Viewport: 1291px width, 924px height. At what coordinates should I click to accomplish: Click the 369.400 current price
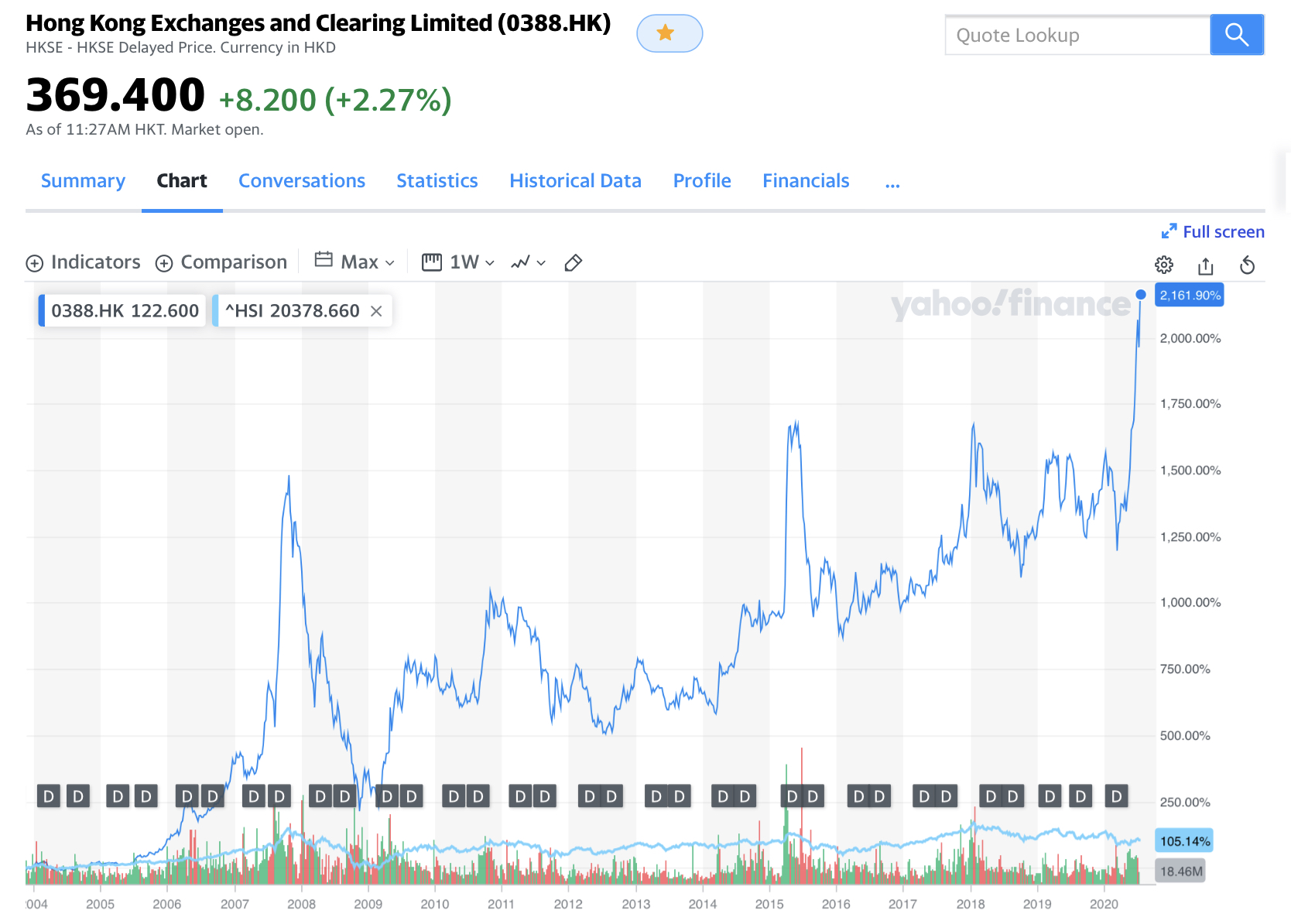coord(115,95)
